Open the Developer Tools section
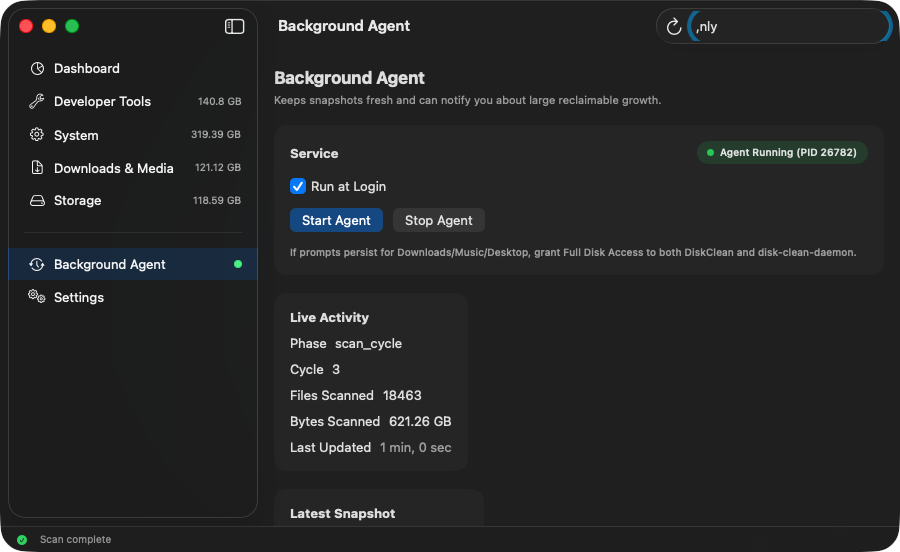The image size is (900, 552). coord(133,101)
